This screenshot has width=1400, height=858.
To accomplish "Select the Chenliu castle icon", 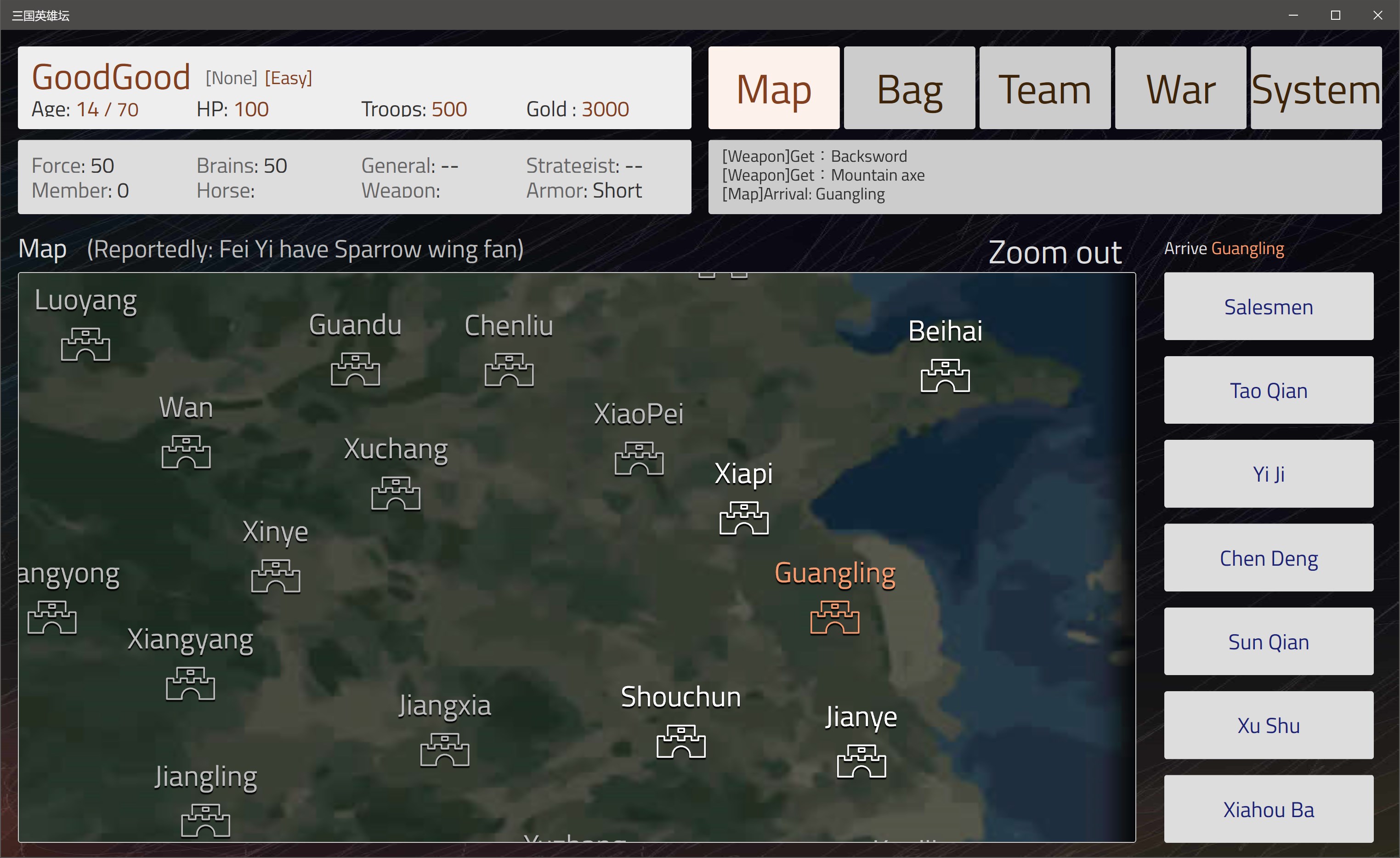I will pos(509,370).
